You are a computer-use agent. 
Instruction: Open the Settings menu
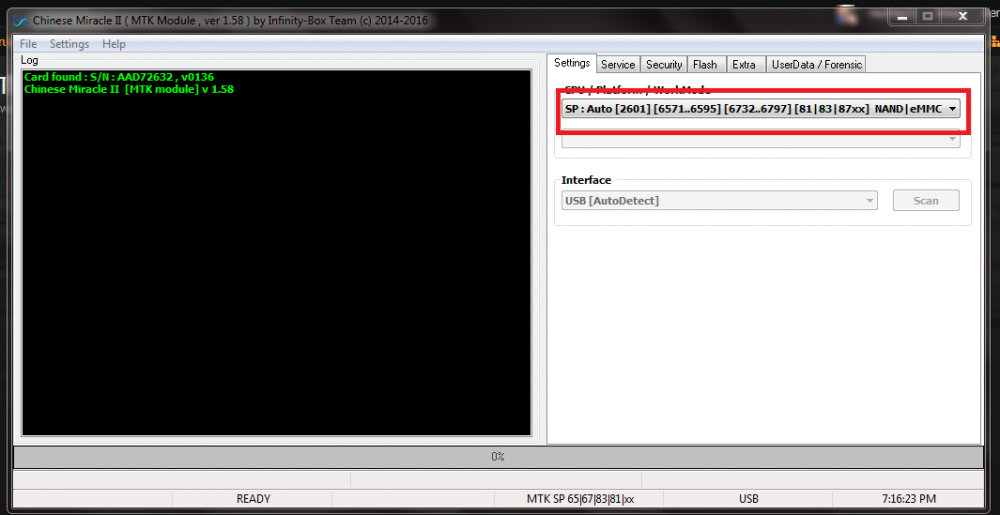70,44
